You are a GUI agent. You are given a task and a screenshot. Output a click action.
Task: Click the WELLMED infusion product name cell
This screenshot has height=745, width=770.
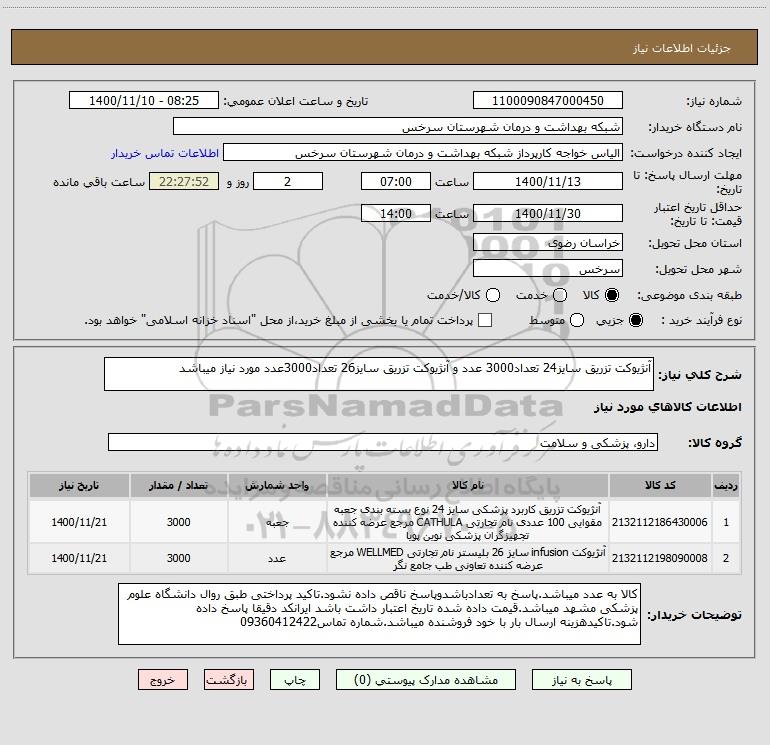point(468,558)
